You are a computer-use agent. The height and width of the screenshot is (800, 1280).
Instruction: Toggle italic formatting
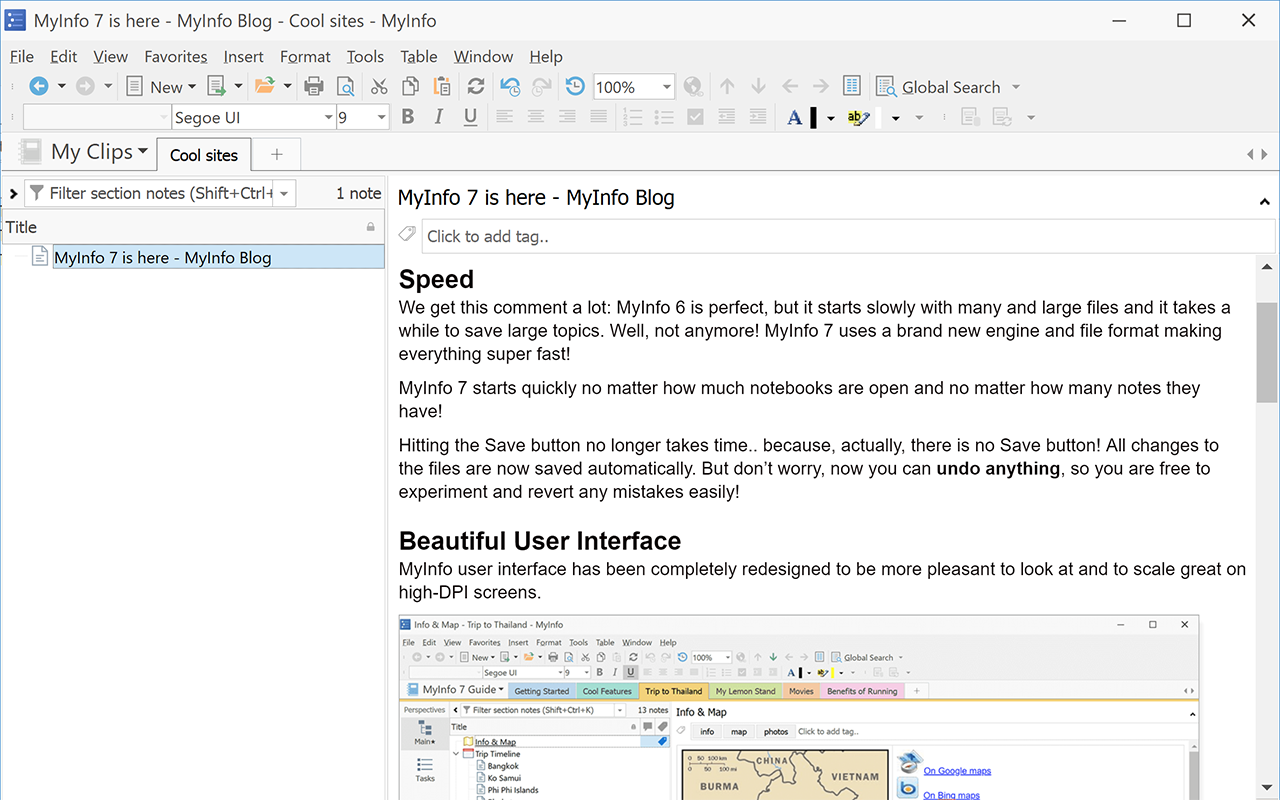tap(439, 117)
